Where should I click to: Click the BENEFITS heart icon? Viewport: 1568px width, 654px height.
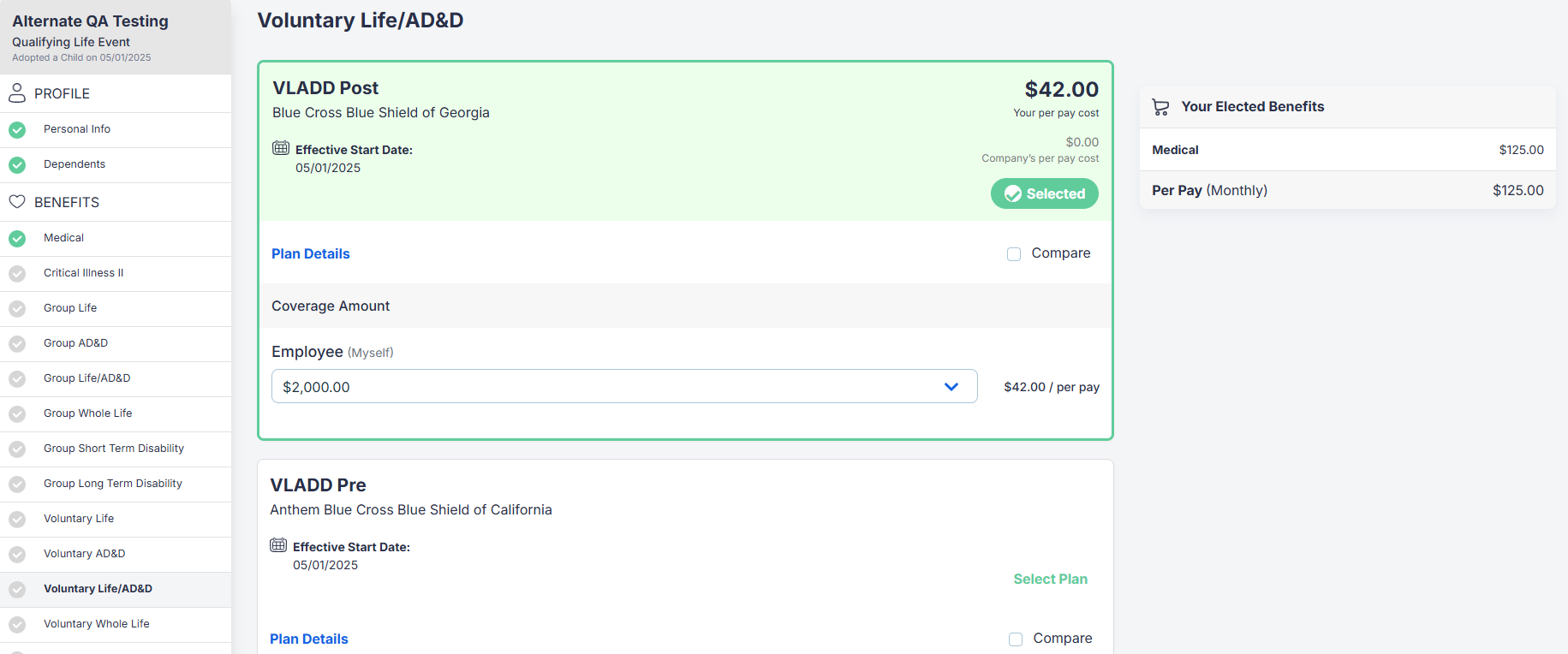[17, 202]
